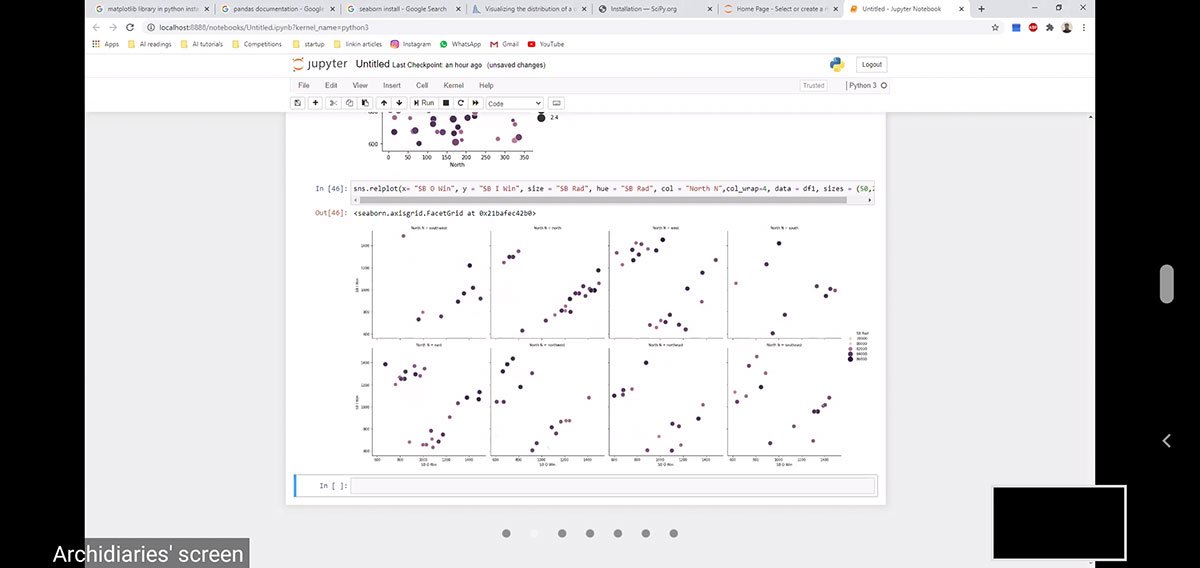The height and width of the screenshot is (568, 1200).
Task: Click the Trusted notebook indicator
Action: coord(814,86)
